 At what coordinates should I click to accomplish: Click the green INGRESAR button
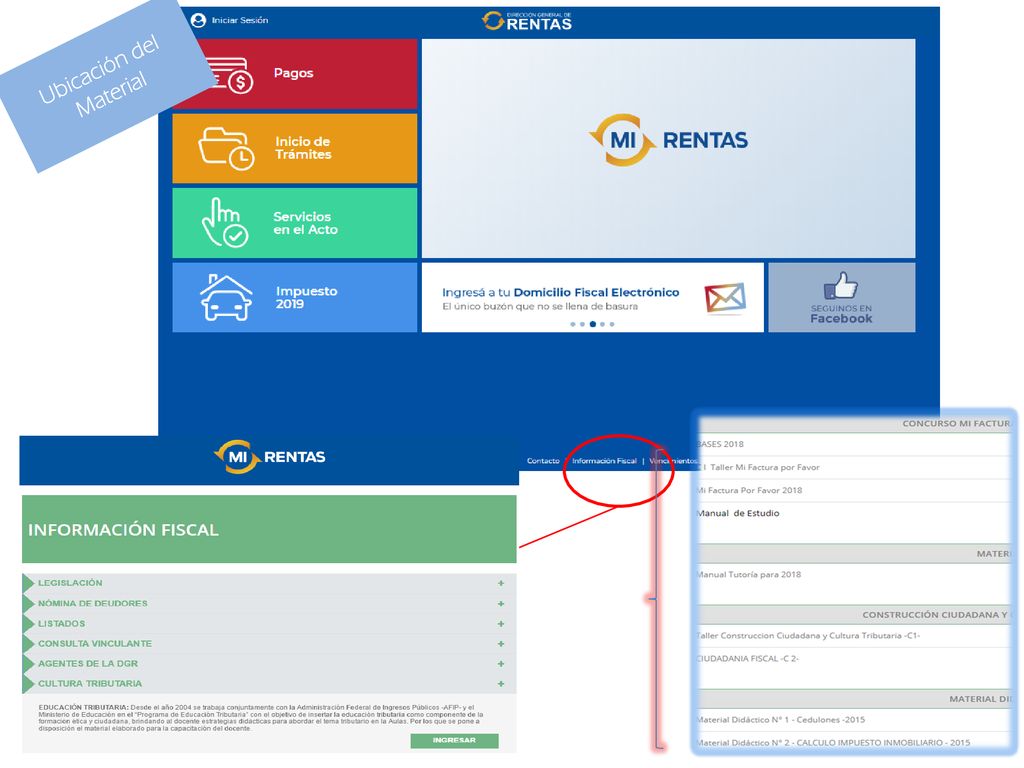coord(454,741)
